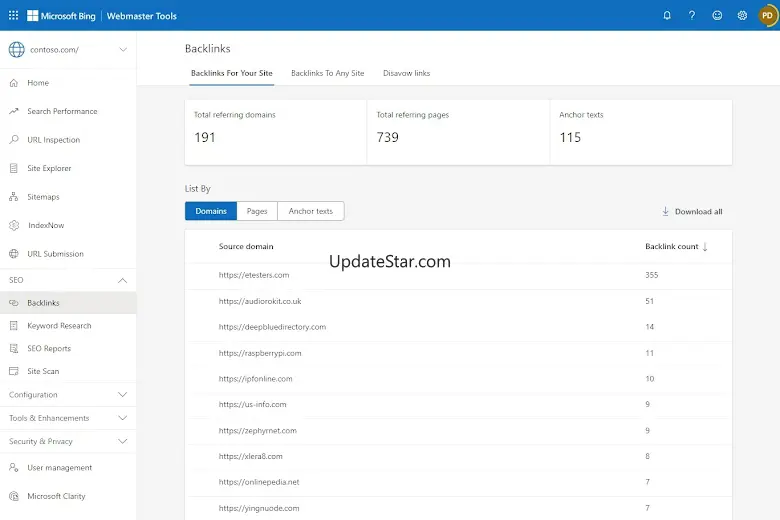
Task: Click backlink count 51
Action: 650,301
